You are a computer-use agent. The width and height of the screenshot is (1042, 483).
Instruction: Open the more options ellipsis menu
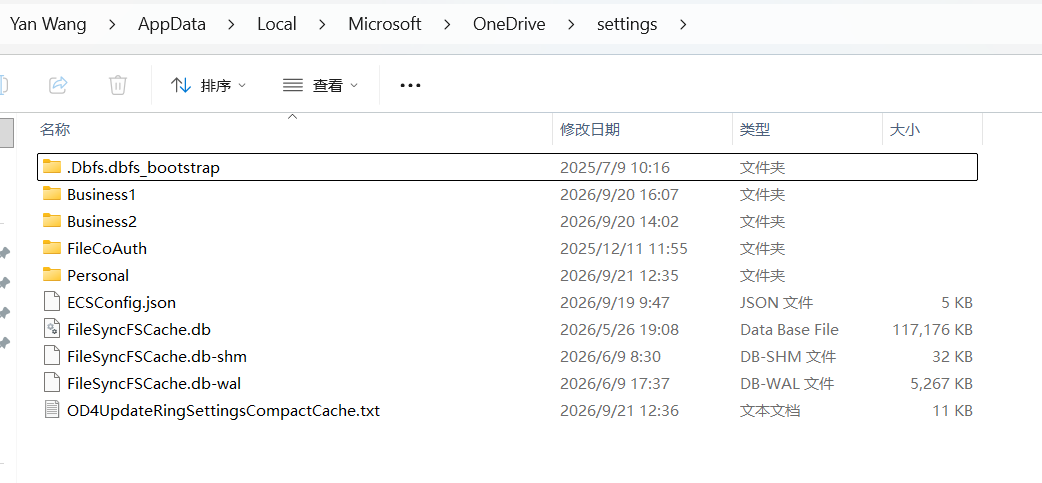coord(410,85)
